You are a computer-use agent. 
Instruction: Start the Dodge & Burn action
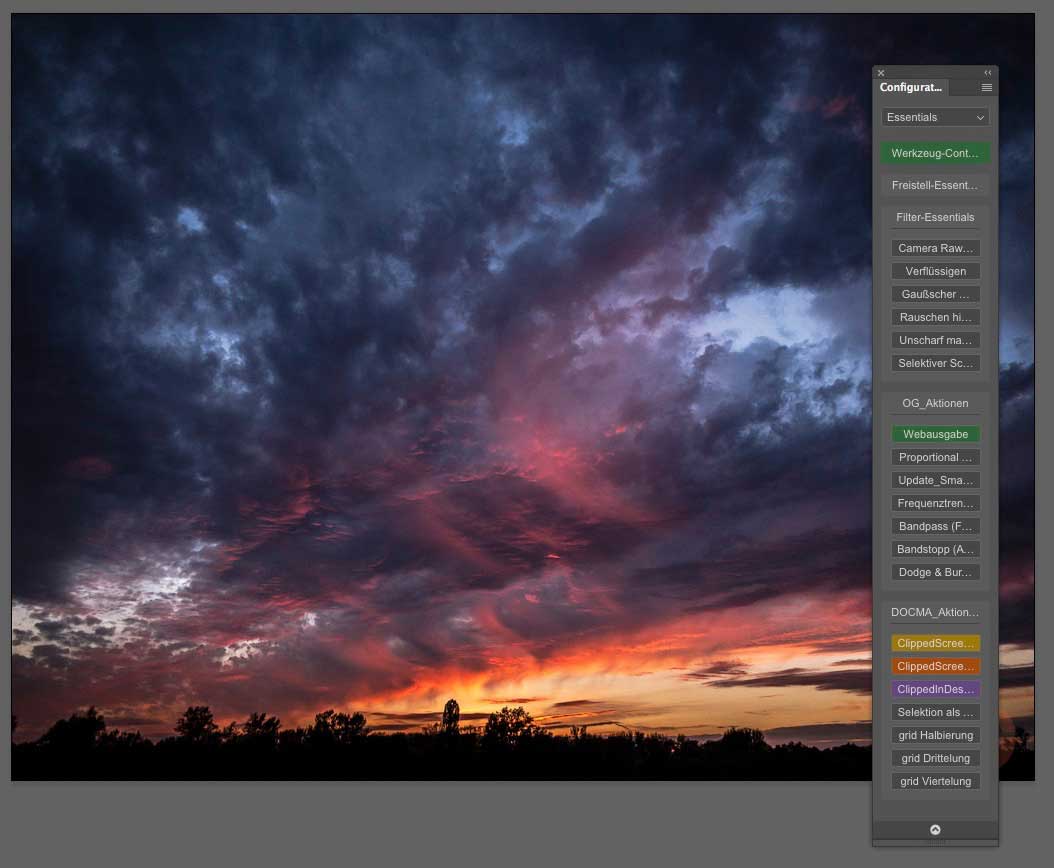(x=935, y=572)
